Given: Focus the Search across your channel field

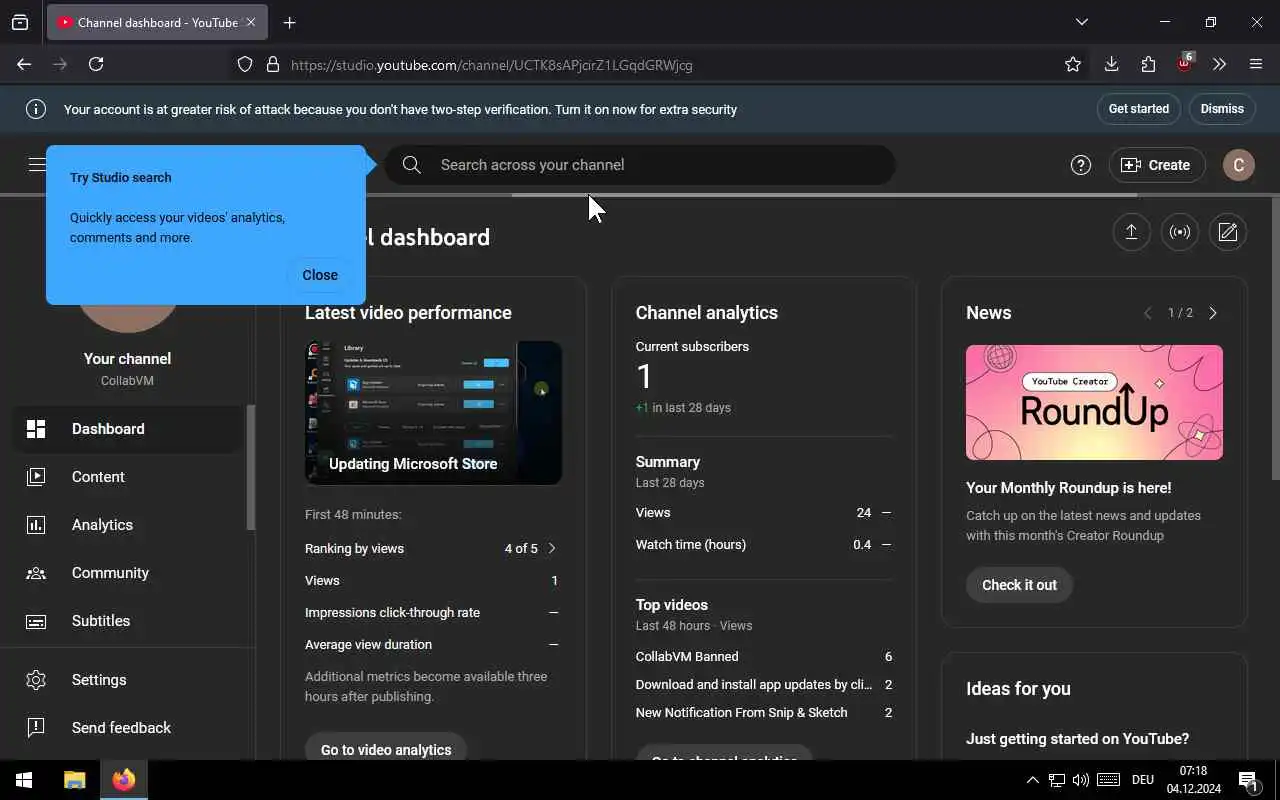Looking at the screenshot, I should pos(640,165).
